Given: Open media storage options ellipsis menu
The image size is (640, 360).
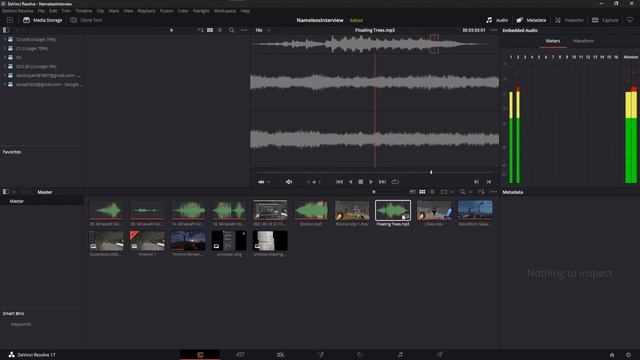Looking at the screenshot, I should tap(244, 30).
